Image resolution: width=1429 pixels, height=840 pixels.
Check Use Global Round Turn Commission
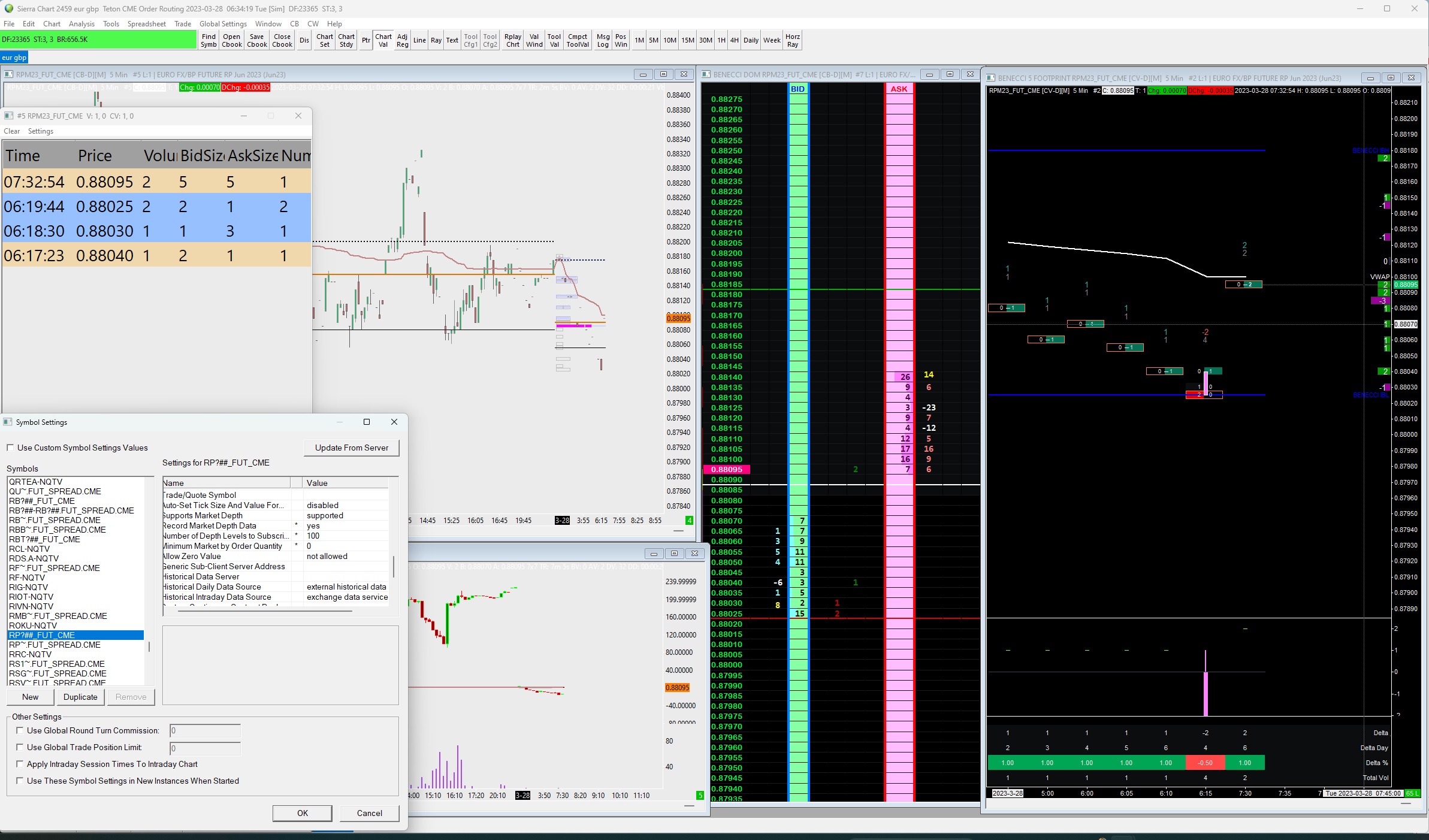pyautogui.click(x=20, y=730)
